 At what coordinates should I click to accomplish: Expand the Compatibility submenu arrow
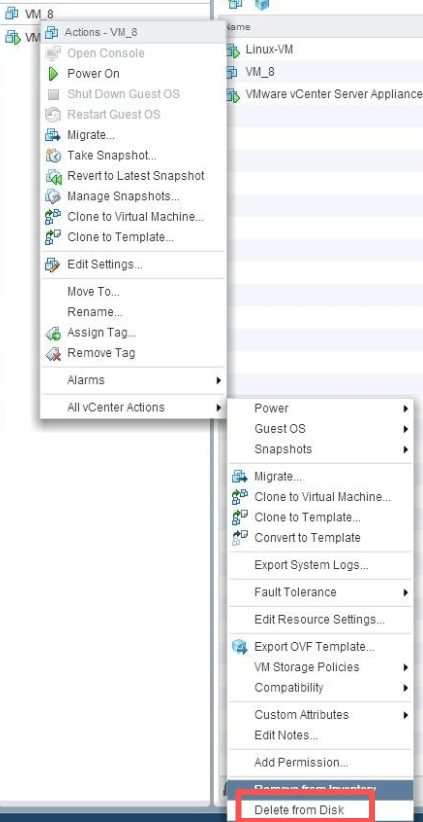406,688
